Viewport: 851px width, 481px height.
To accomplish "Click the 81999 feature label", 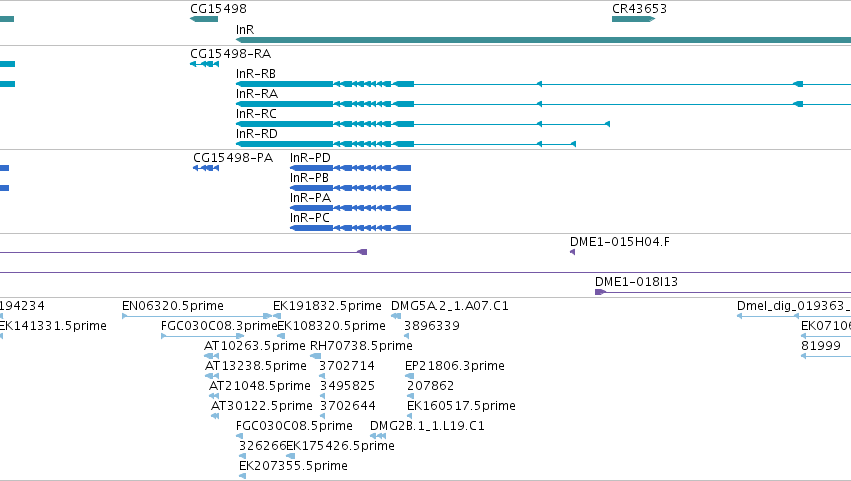I will [x=821, y=346].
